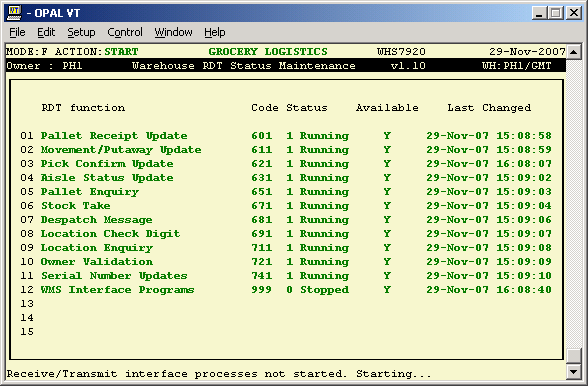This screenshot has height=386, width=588.
Task: Open the Window menu
Action: (173, 32)
